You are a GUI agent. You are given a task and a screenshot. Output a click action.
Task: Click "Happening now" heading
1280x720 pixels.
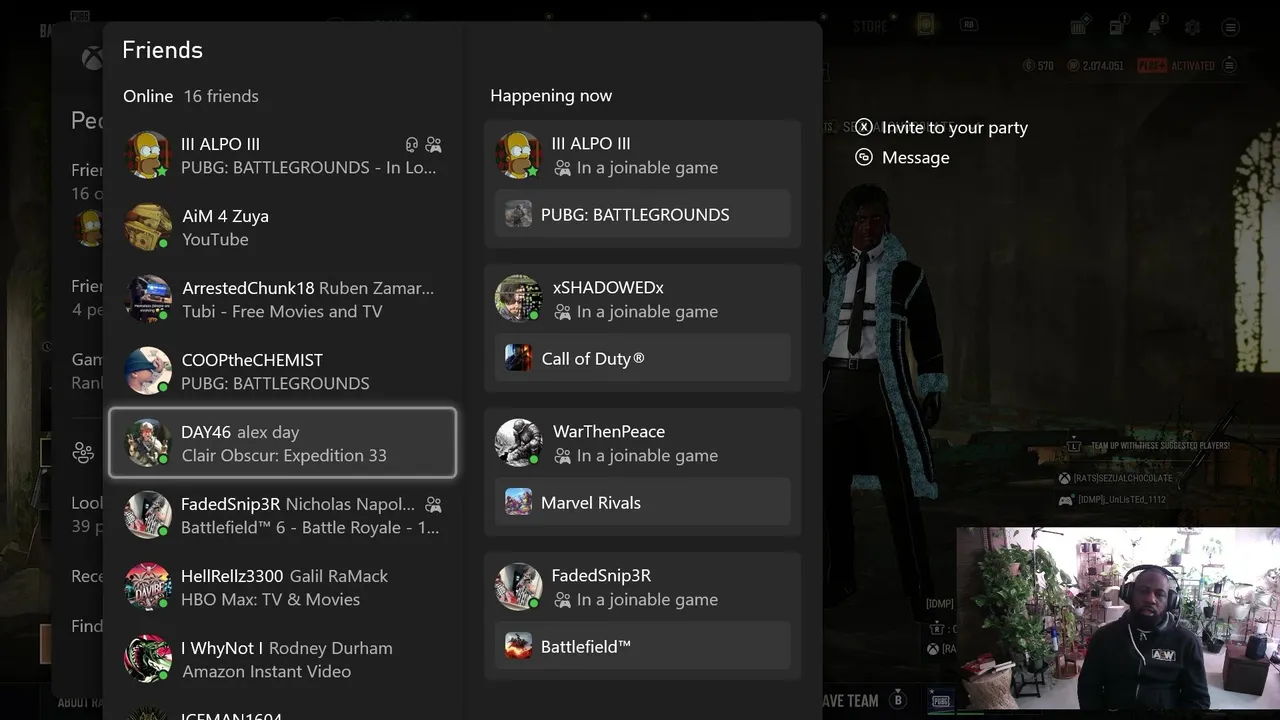pyautogui.click(x=551, y=96)
